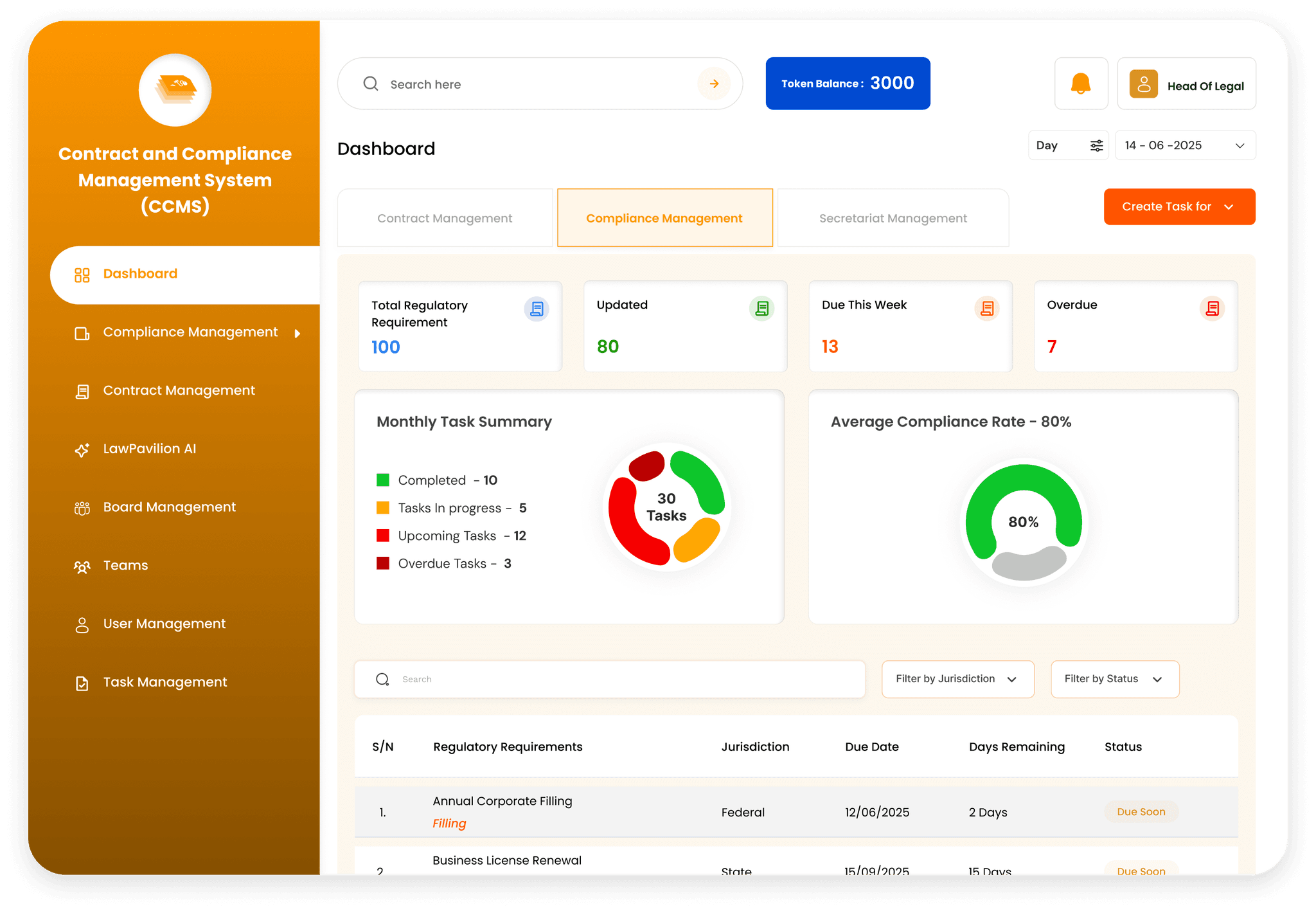
Task: Expand the Compliance Management sidebar item
Action: point(297,333)
